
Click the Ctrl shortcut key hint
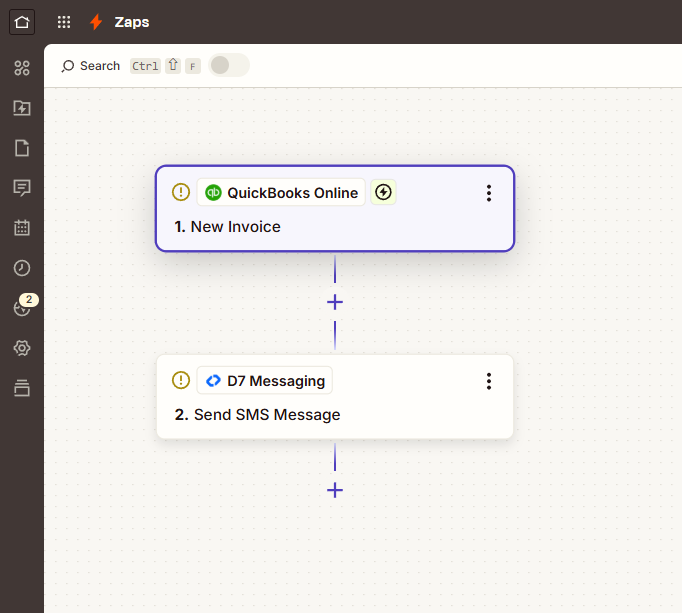point(145,66)
